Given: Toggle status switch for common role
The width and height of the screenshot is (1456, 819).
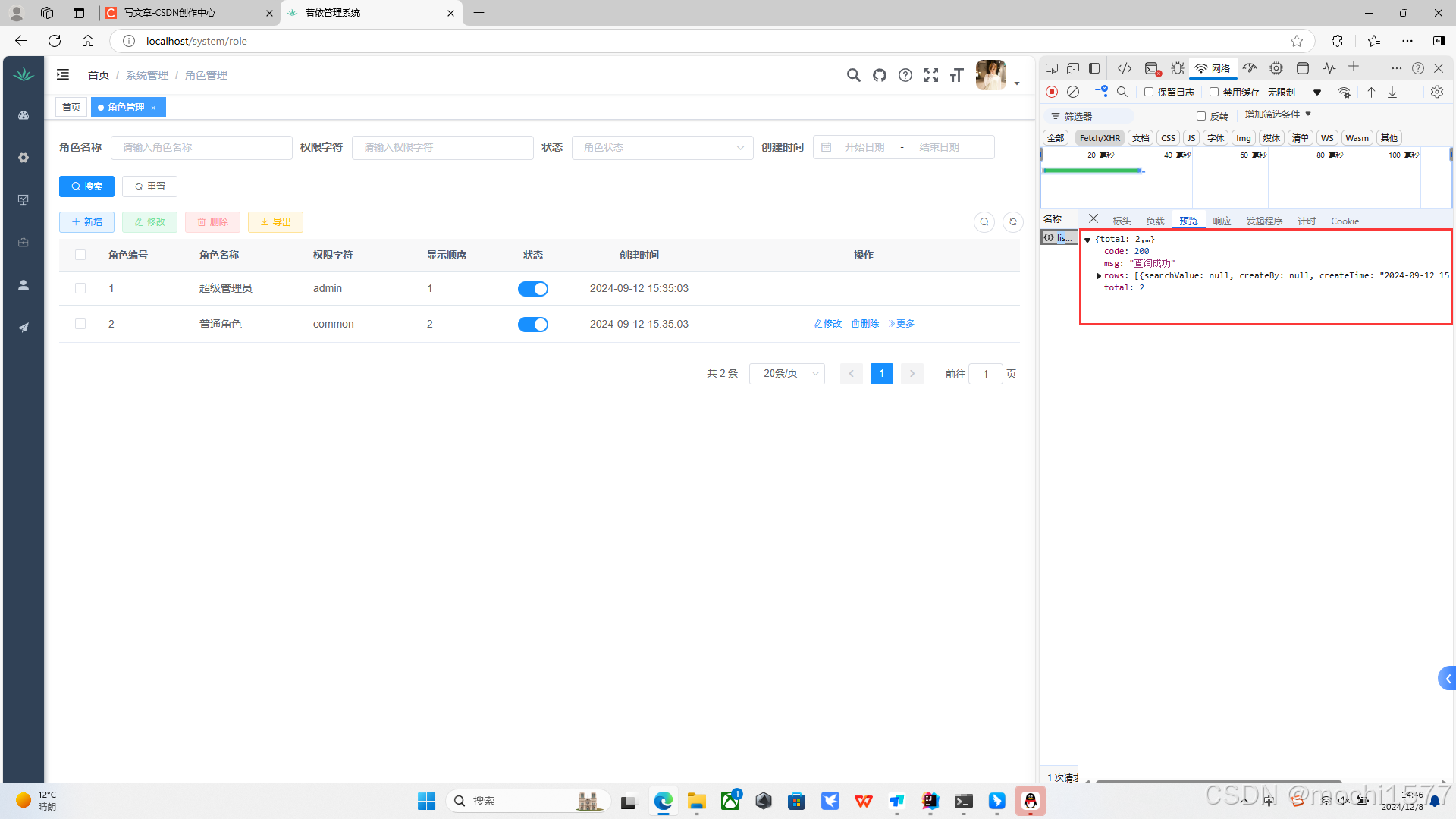Looking at the screenshot, I should point(533,325).
